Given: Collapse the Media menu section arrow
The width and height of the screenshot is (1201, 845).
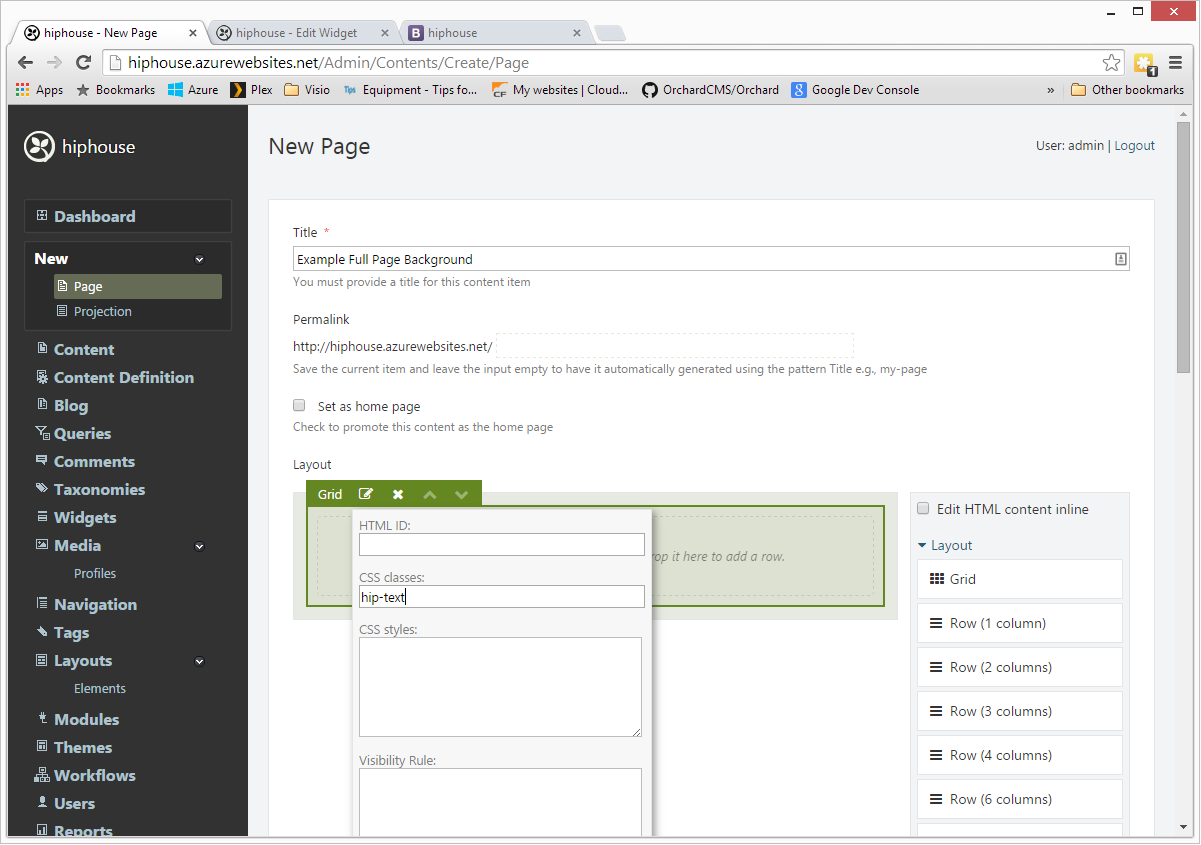Looking at the screenshot, I should pyautogui.click(x=199, y=547).
